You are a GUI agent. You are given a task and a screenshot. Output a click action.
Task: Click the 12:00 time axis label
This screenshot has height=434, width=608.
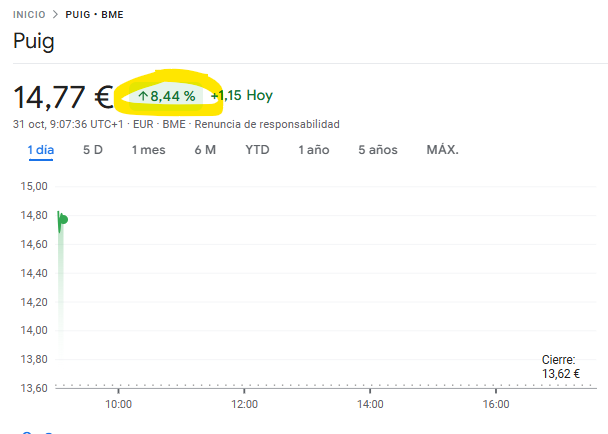pyautogui.click(x=244, y=404)
